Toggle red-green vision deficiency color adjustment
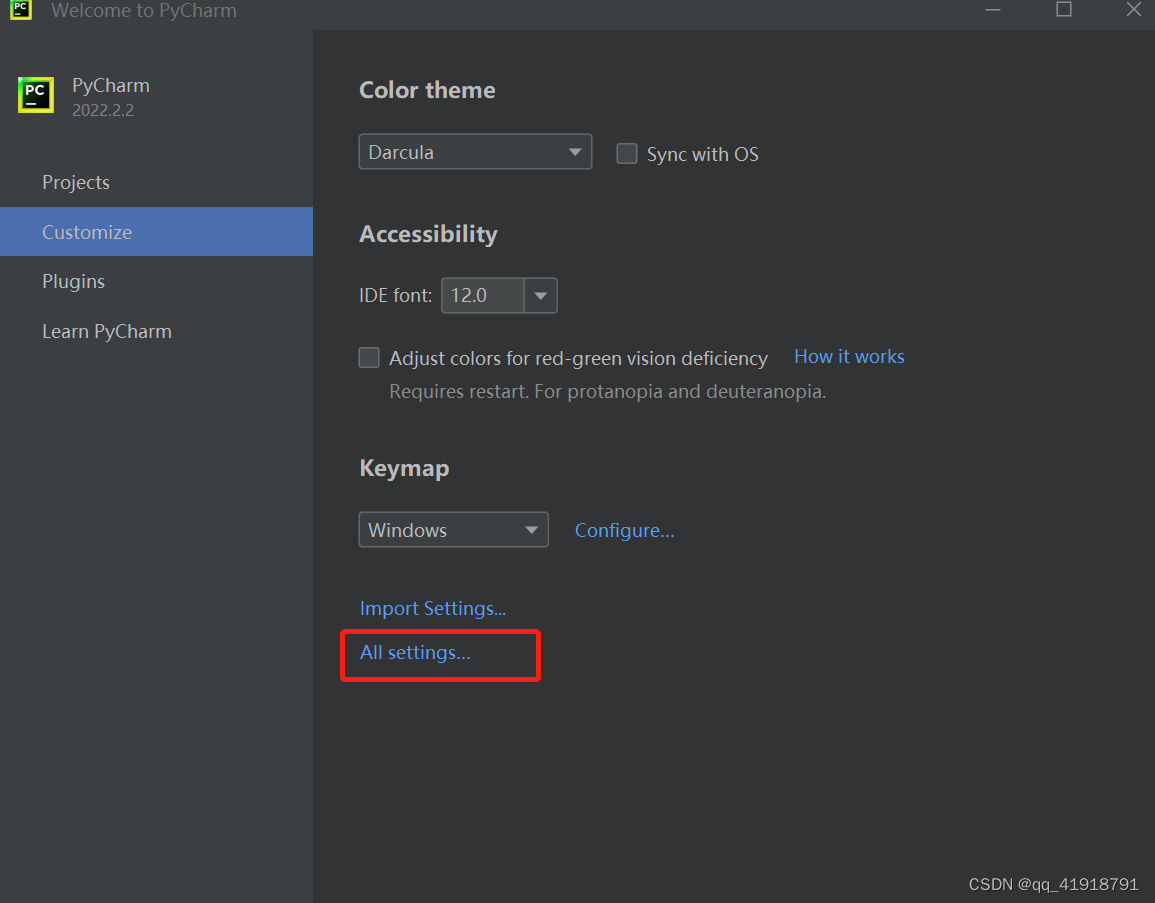Viewport: 1155px width, 903px height. tap(369, 357)
